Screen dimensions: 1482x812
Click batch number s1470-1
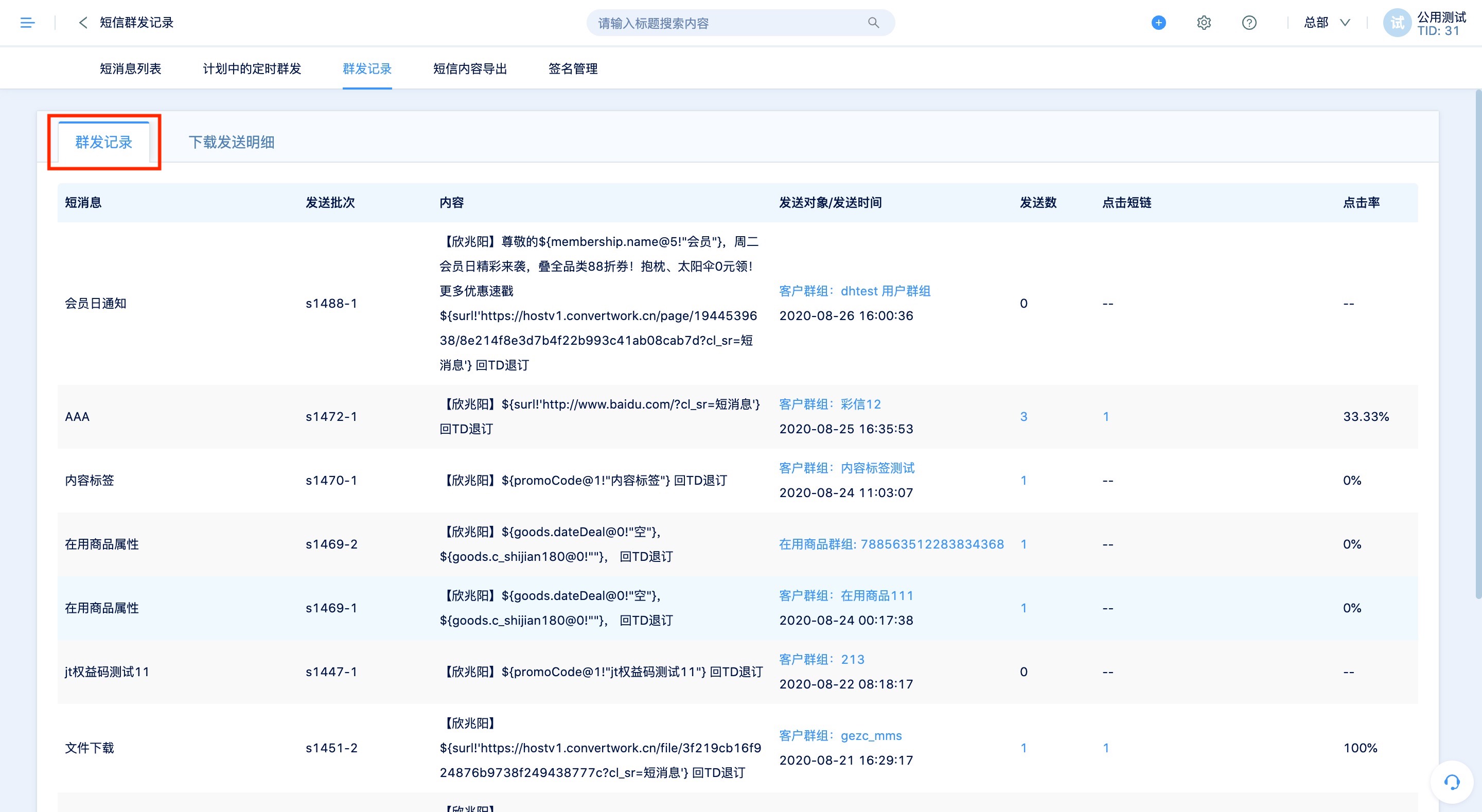coord(331,481)
